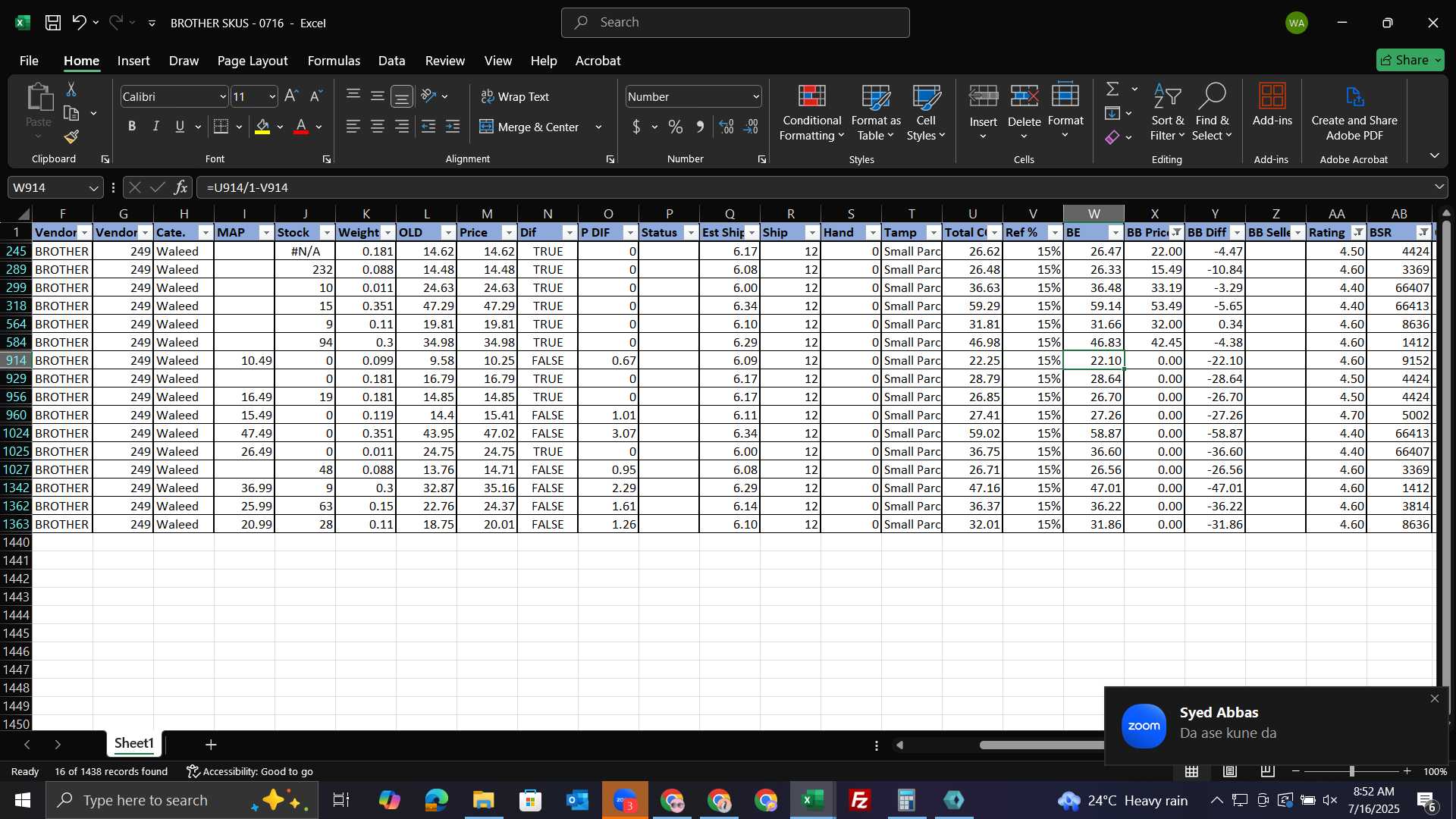Open FileZilla from the taskbar

click(860, 800)
